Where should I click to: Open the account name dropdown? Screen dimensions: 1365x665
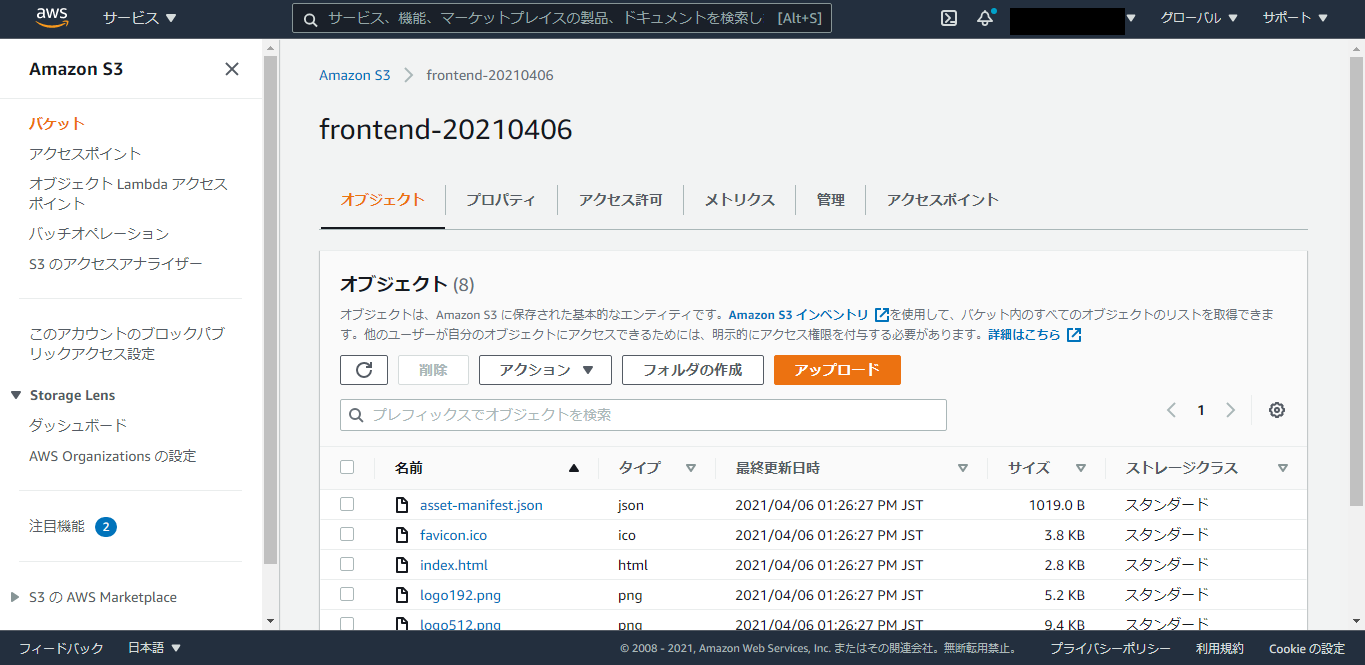[1073, 18]
